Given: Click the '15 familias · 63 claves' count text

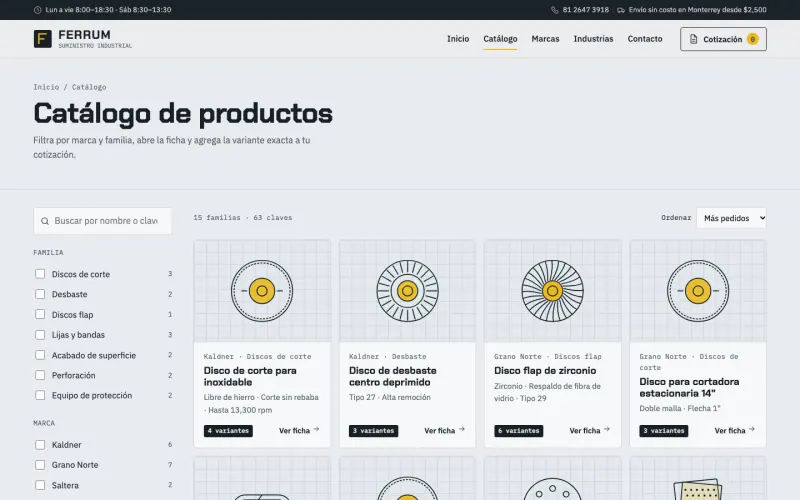Looking at the screenshot, I should coord(243,217).
